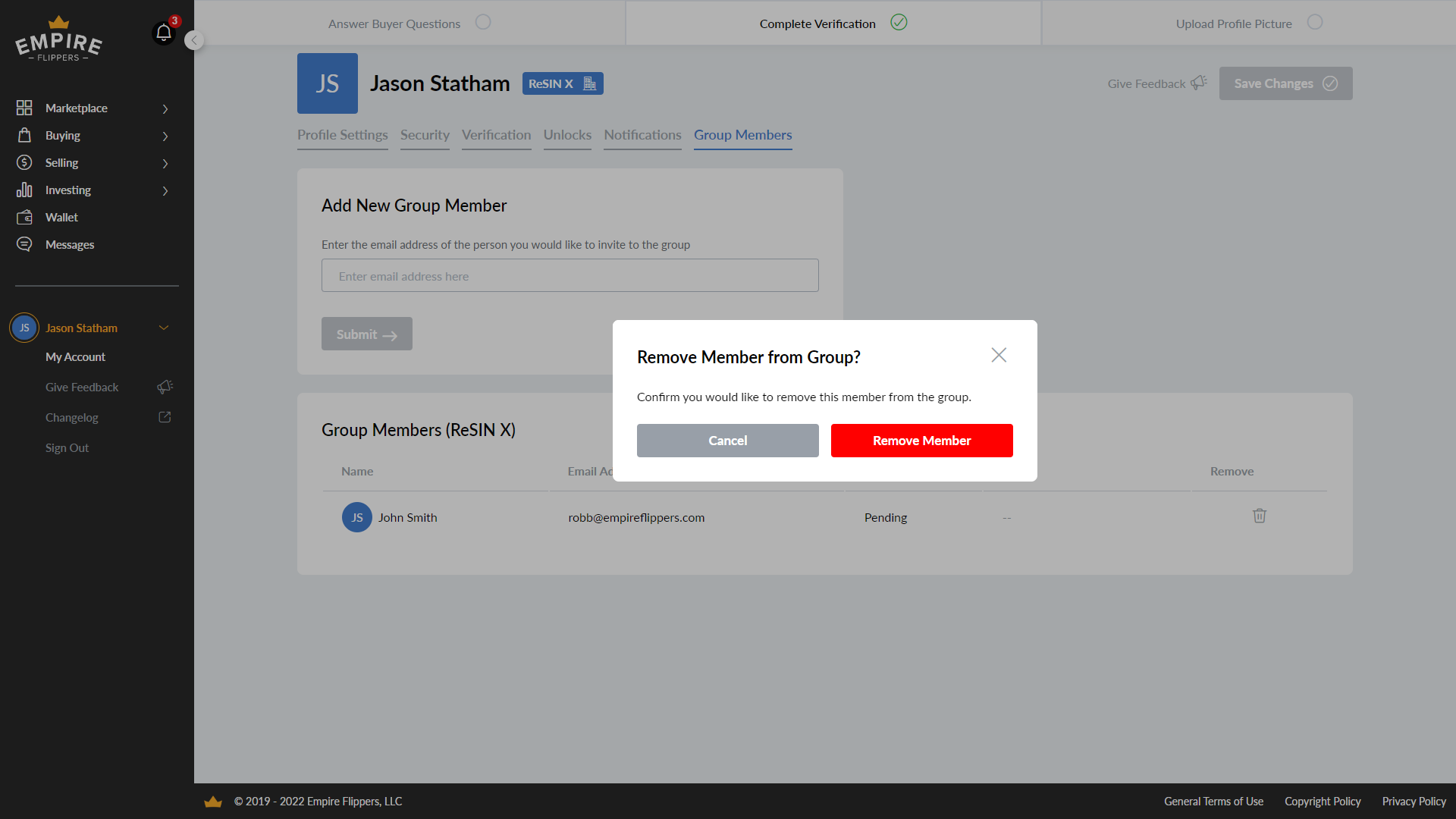
Task: Toggle Upload Profile Picture circle
Action: 1315,22
